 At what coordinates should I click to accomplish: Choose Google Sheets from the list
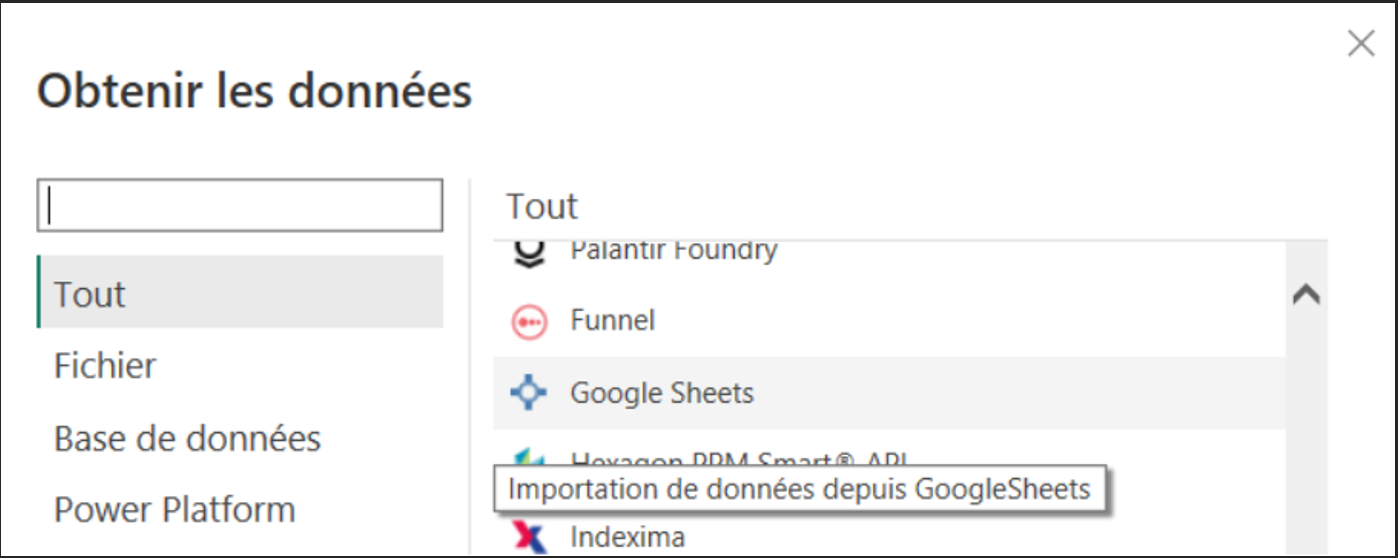pos(889,393)
